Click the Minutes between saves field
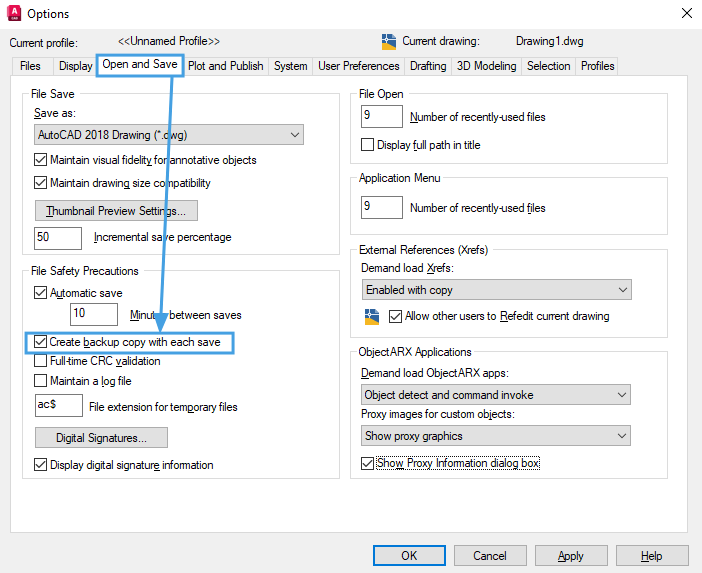The image size is (702, 573). [x=94, y=314]
